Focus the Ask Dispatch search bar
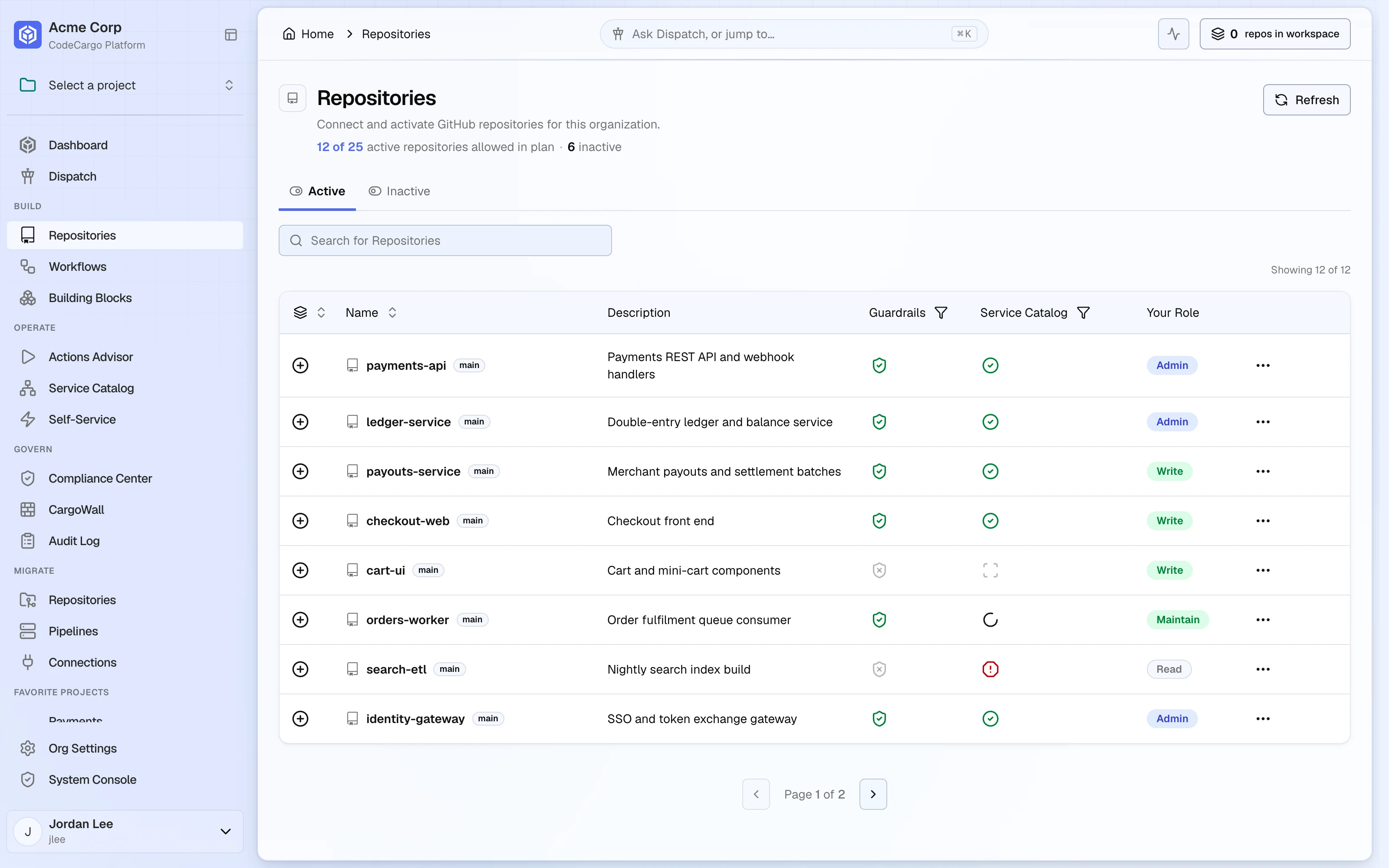Image resolution: width=1389 pixels, height=868 pixels. [794, 34]
